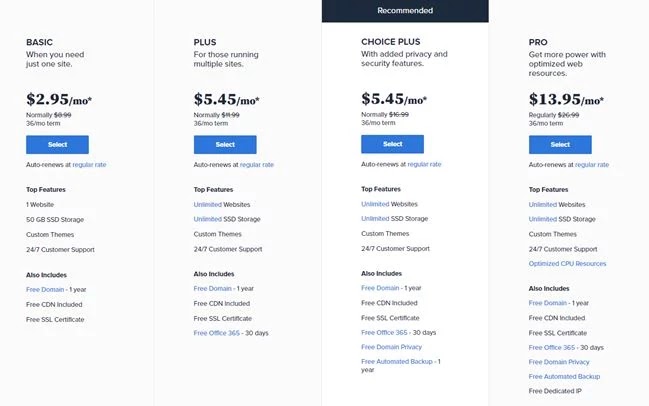Click Unlimited Websites link in Plus plan
The width and height of the screenshot is (649, 406).
point(207,204)
